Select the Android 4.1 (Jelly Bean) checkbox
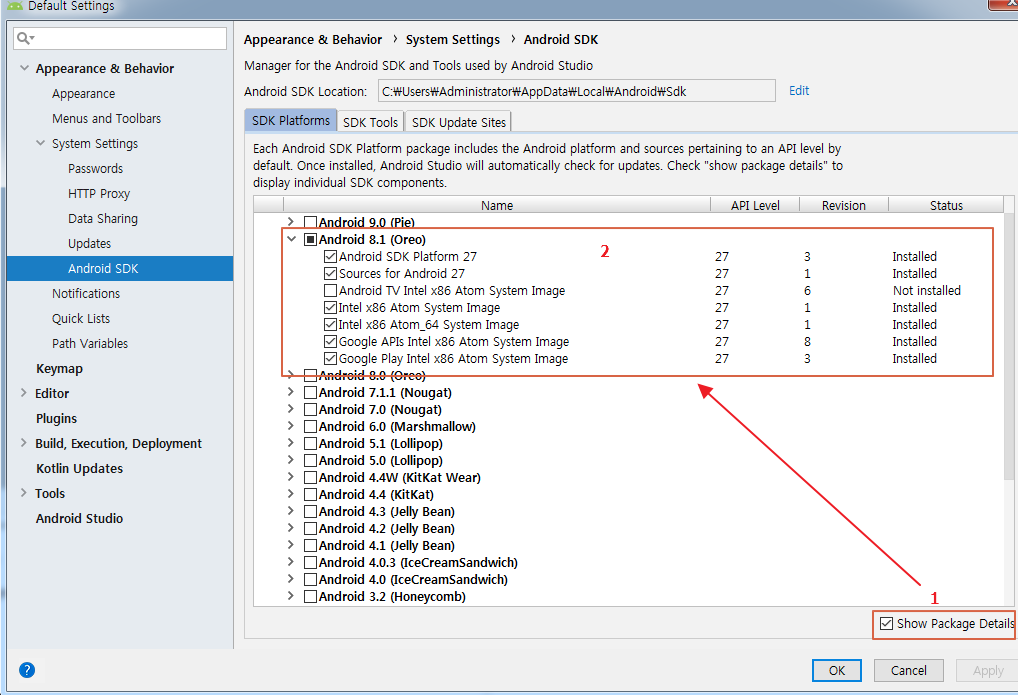The height and width of the screenshot is (695, 1018). 310,546
